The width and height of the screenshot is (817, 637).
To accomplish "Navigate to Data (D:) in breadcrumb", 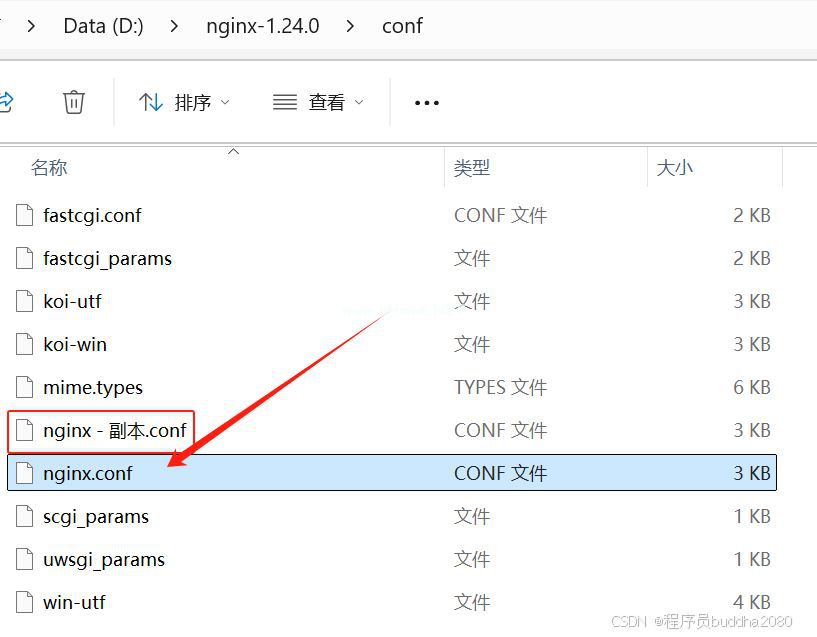I will click(x=103, y=26).
